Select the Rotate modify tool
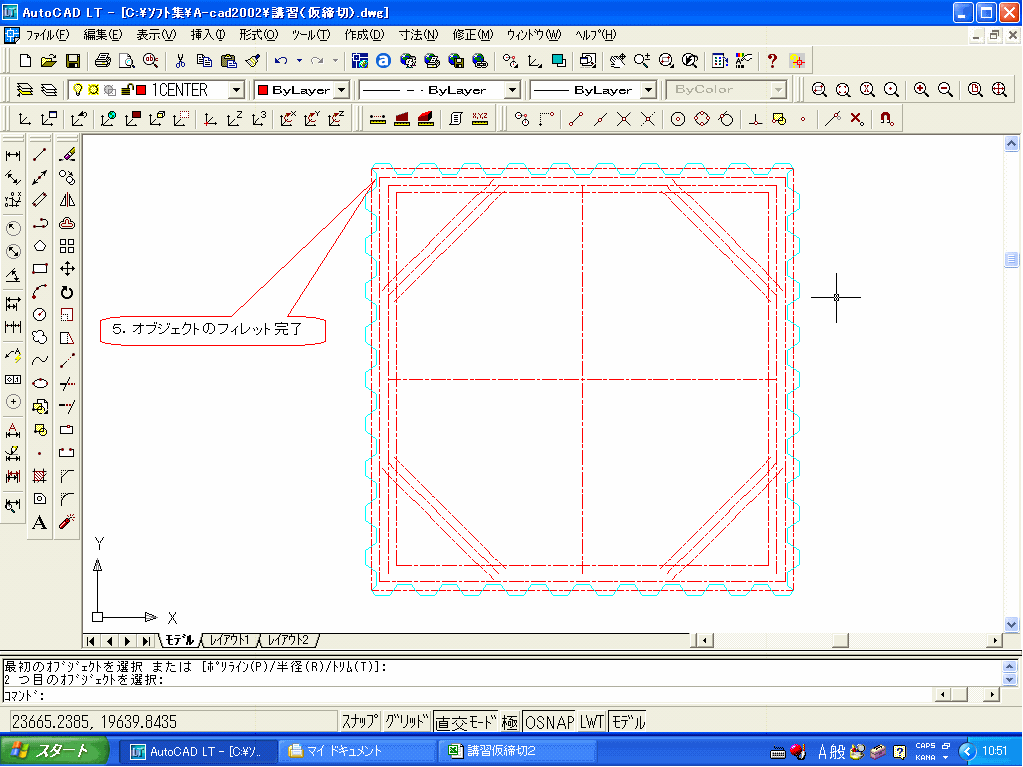Viewport: 1023px width, 767px height. [x=67, y=292]
